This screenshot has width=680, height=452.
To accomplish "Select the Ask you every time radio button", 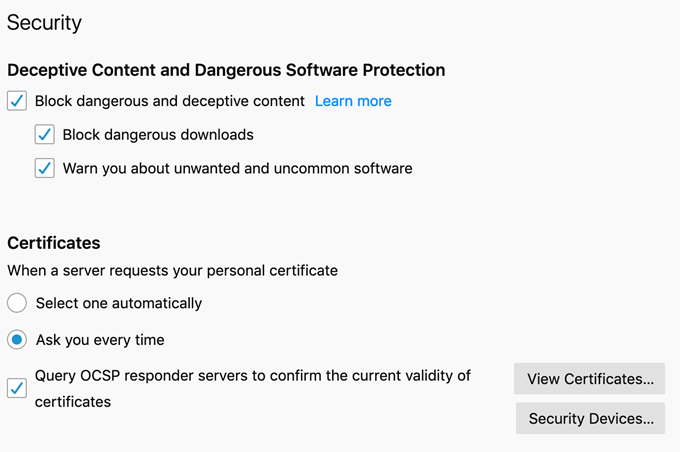I will tap(17, 340).
